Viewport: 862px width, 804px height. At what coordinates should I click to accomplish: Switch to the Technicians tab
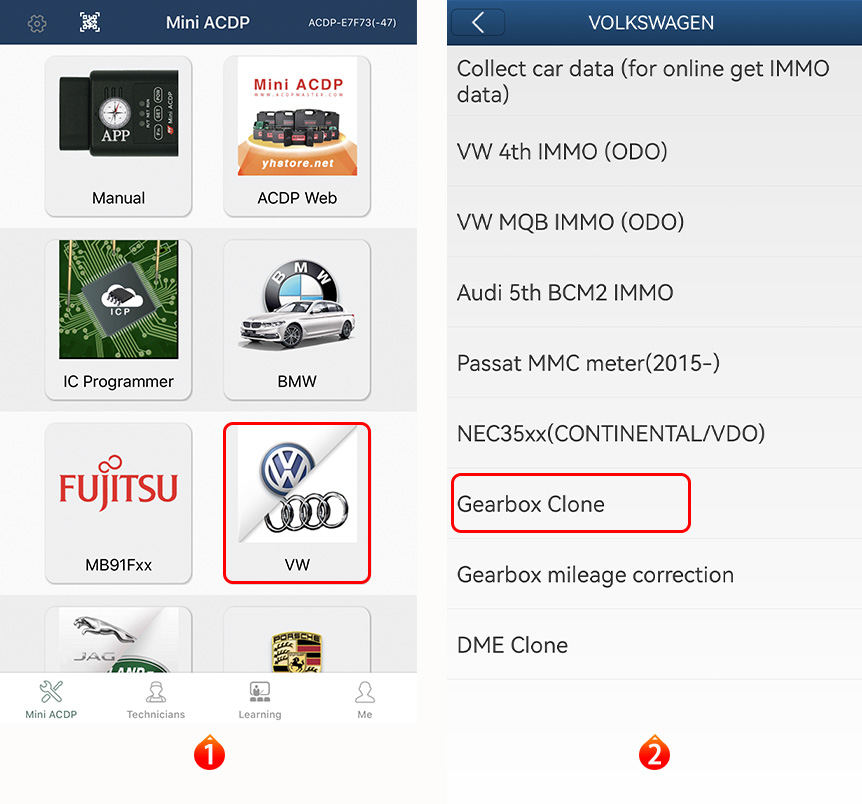(156, 700)
